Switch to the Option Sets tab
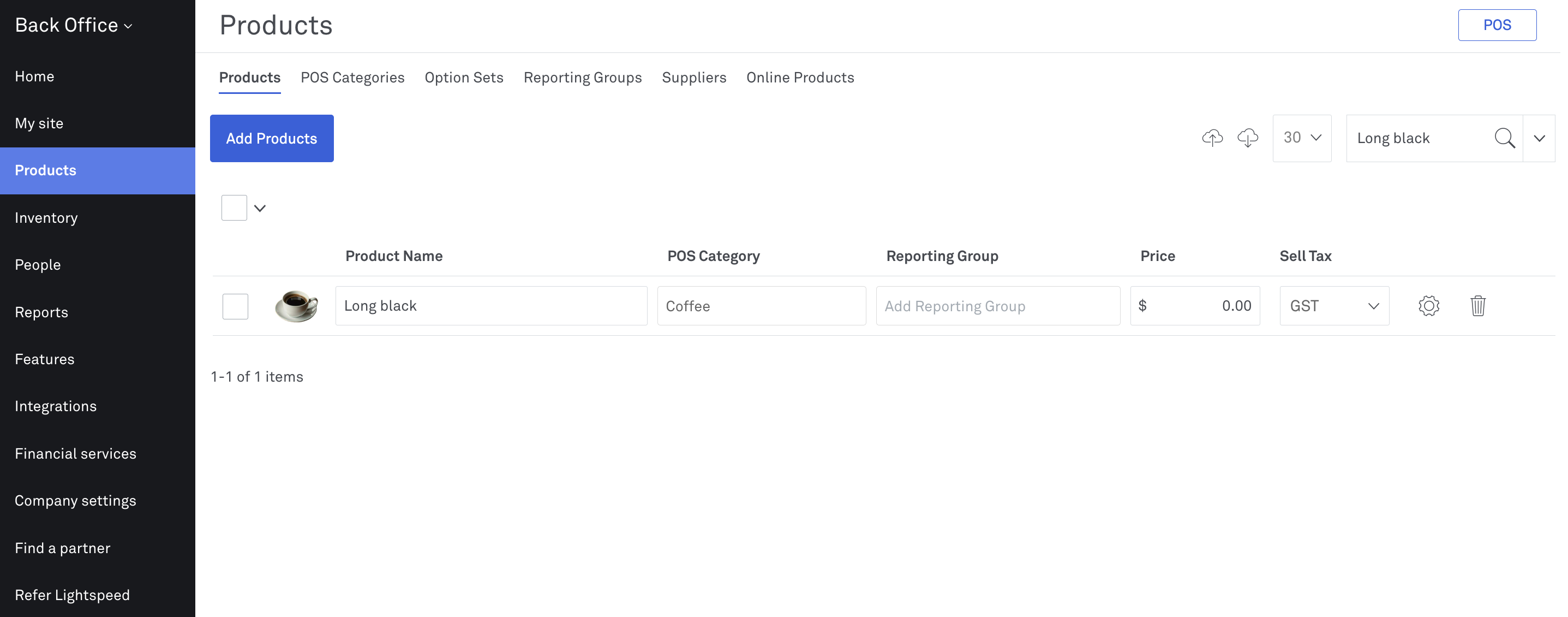 pos(464,78)
